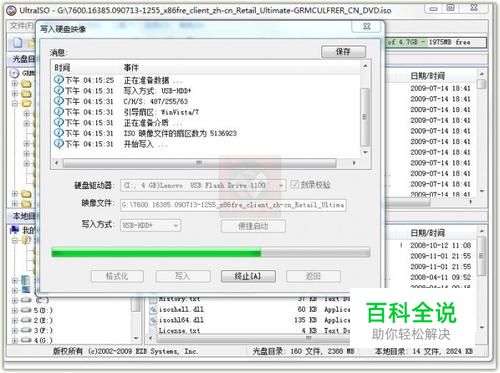Click the New file icon in UltraISO toolbar
The width and height of the screenshot is (500, 373).
[x=18, y=43]
